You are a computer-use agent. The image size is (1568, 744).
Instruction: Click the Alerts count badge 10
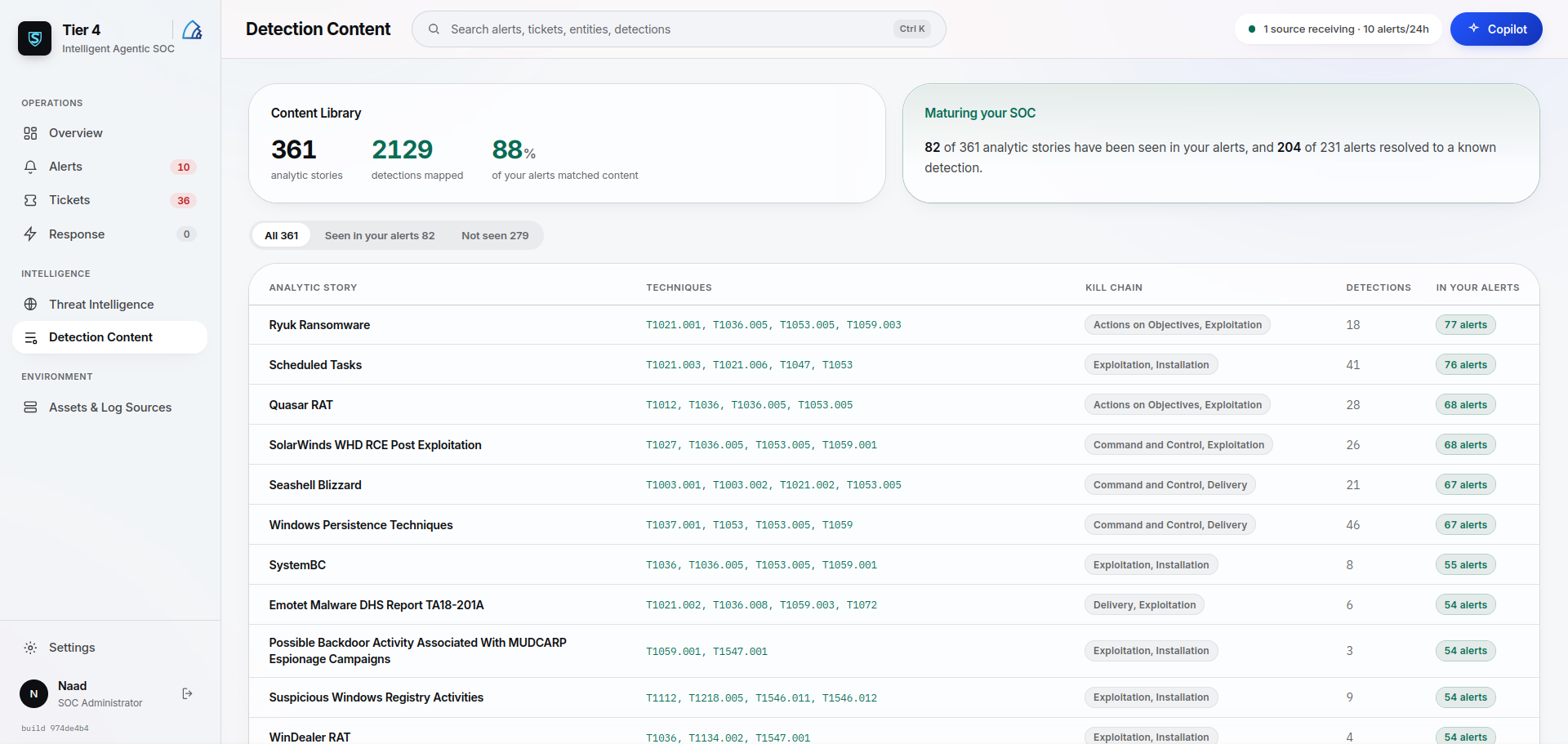[x=184, y=167]
